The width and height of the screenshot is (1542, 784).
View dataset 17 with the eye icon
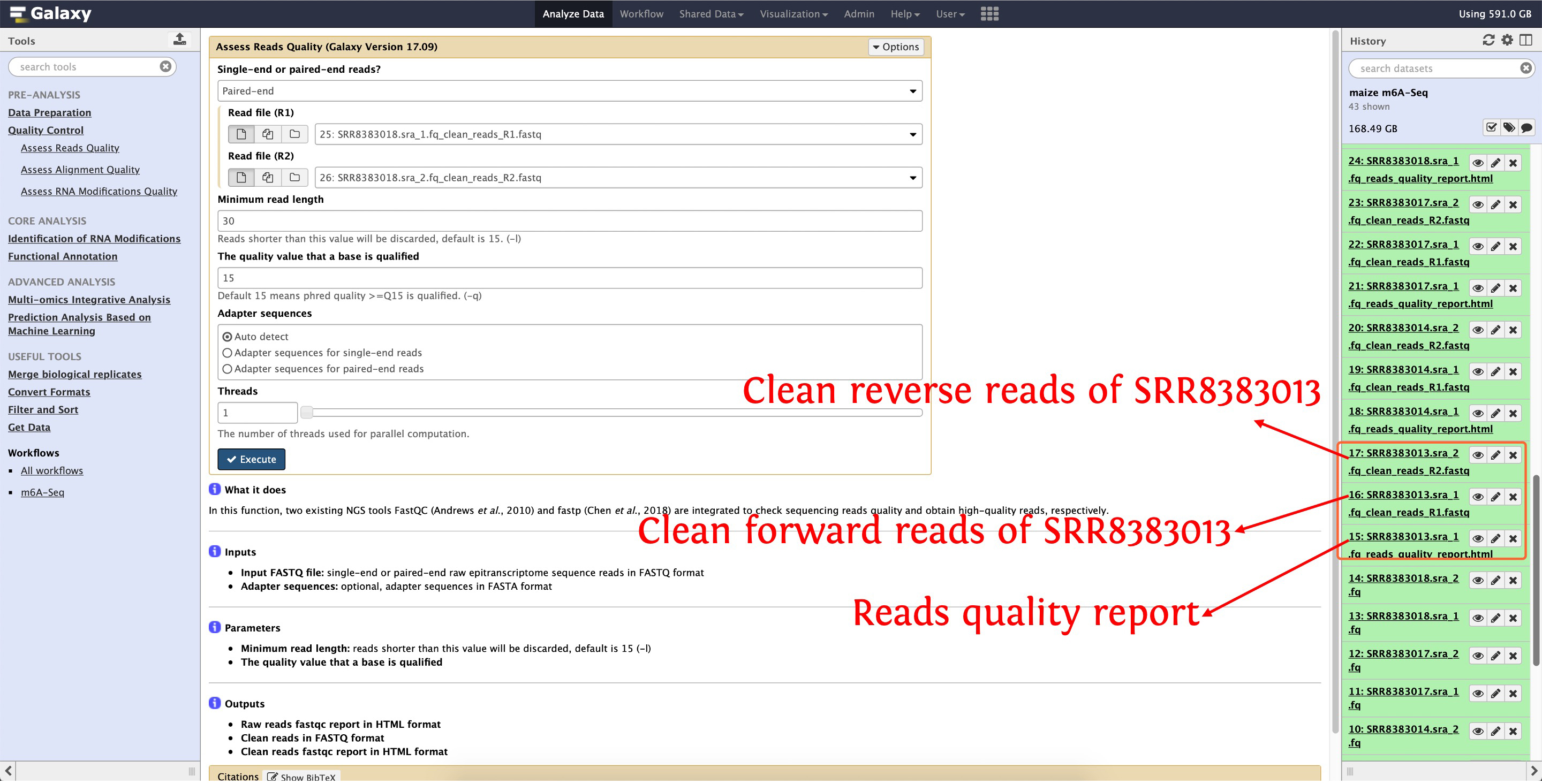[1477, 456]
